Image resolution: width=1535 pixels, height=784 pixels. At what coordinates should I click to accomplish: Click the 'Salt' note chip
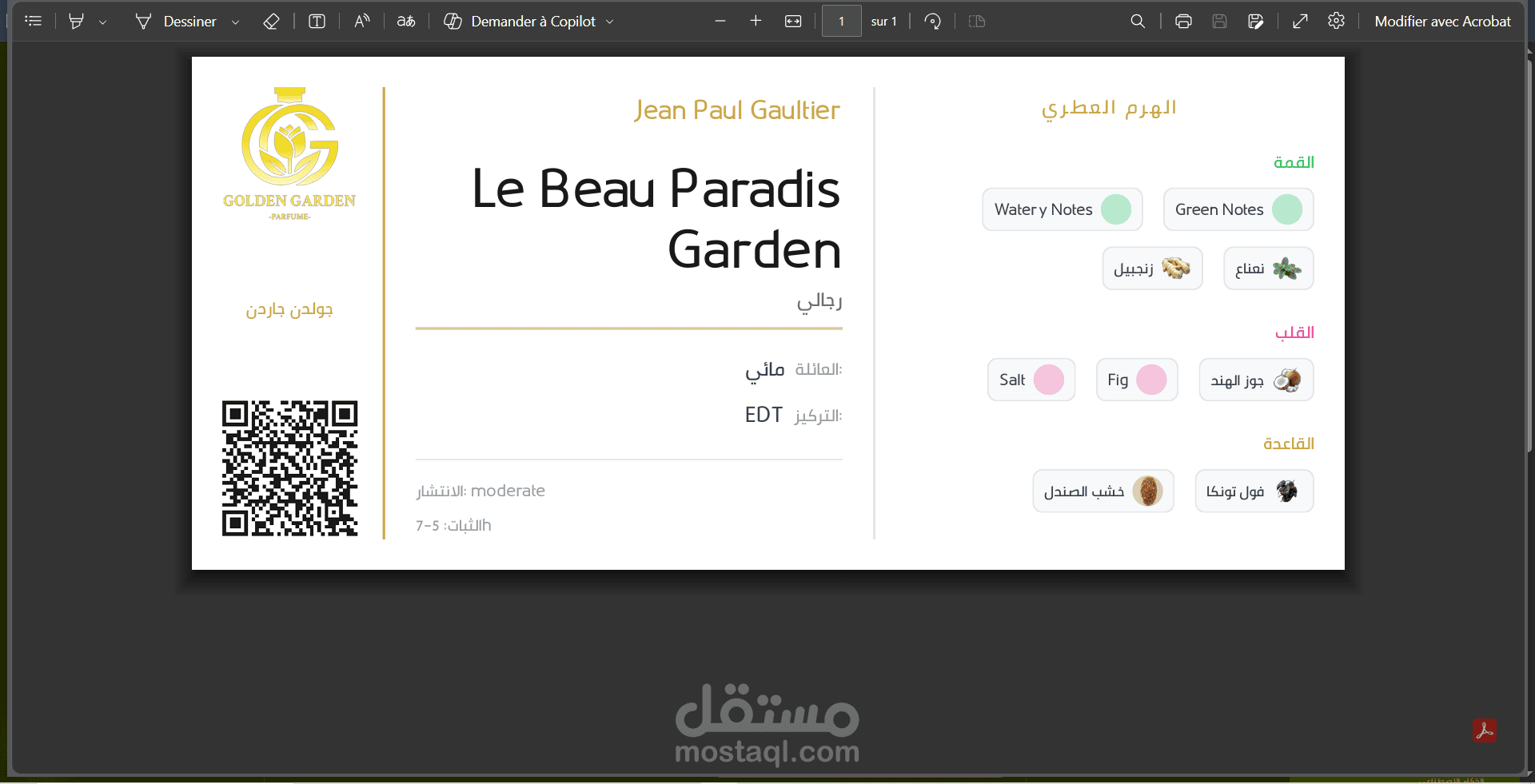click(1031, 380)
